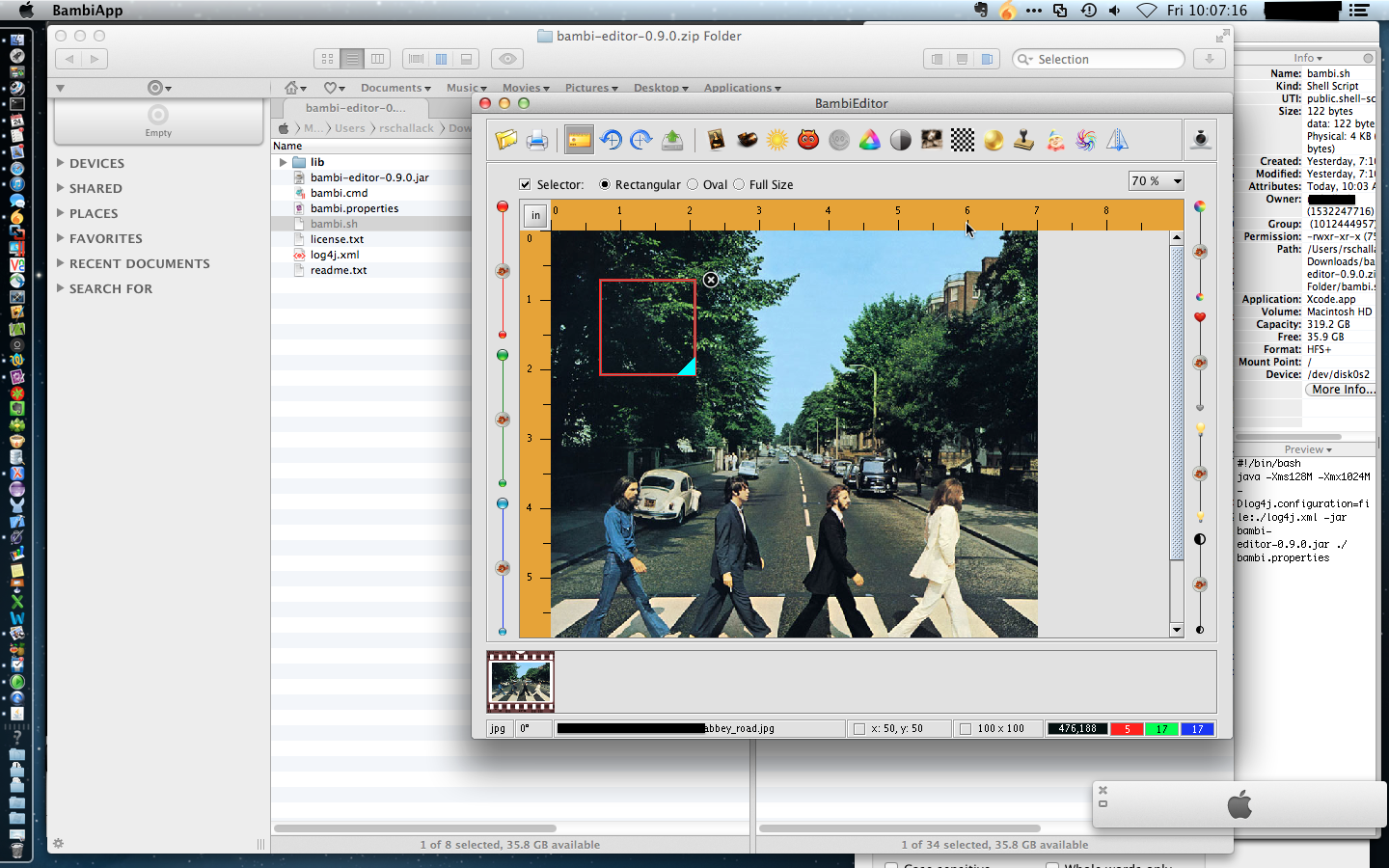This screenshot has height=868, width=1389.
Task: Expand the DEVICES section in Finder sidebar
Action: [61, 163]
